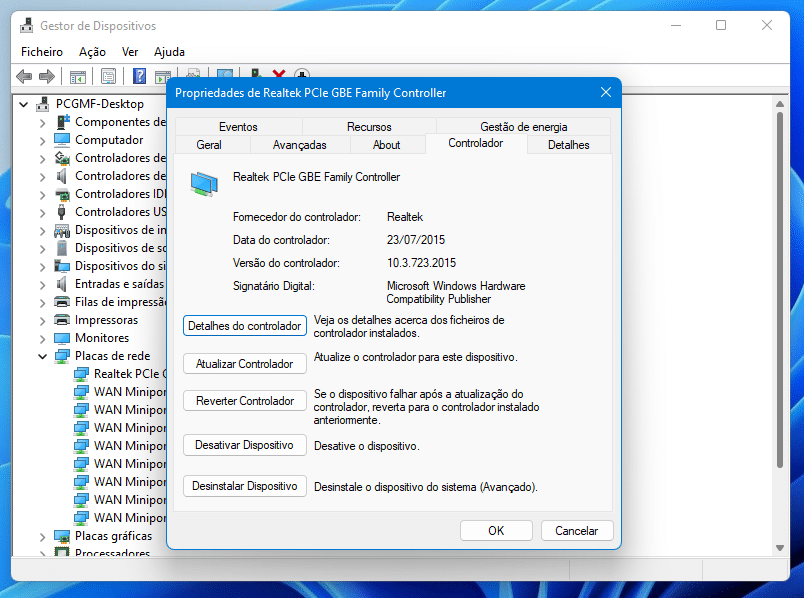Collapse the Placas de rede node
Viewport: 804px width, 598px height.
pos(43,356)
